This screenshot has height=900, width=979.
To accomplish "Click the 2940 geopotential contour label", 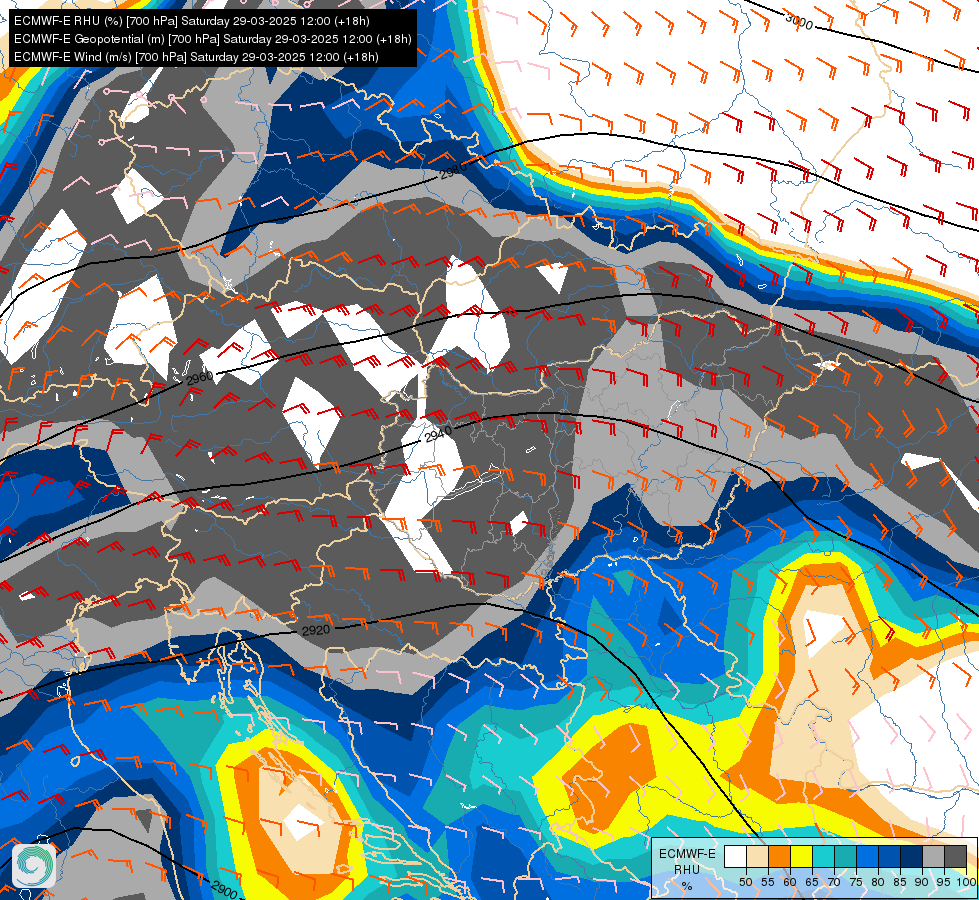I will (x=438, y=434).
